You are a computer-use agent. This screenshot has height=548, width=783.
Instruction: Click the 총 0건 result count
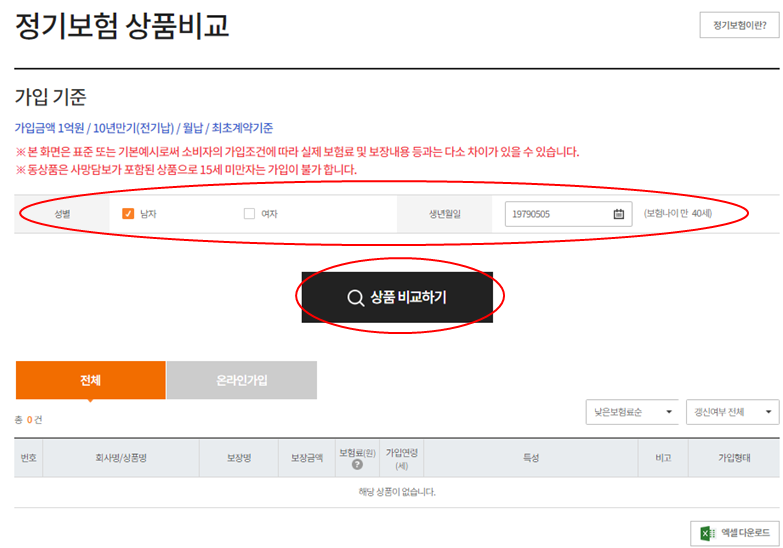point(28,420)
